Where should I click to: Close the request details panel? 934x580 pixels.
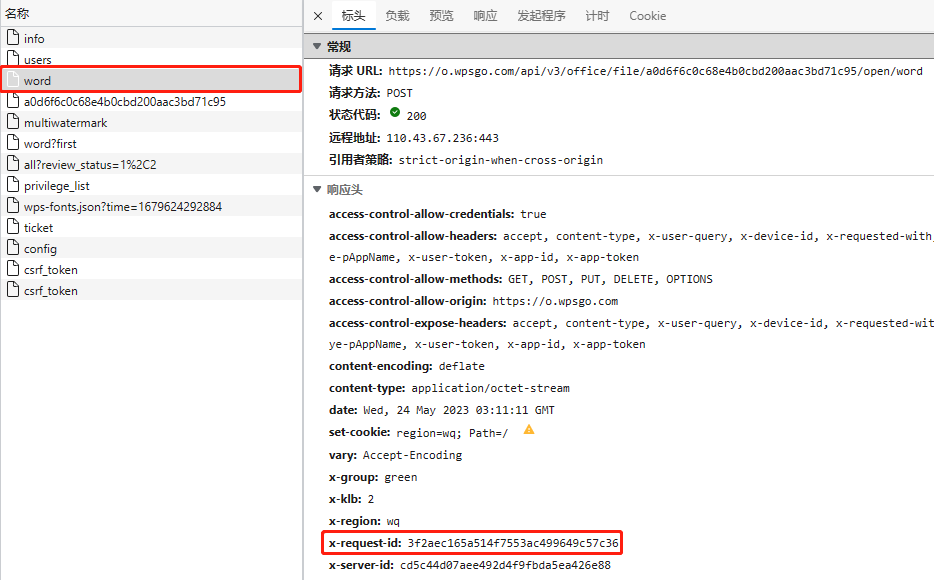pyautogui.click(x=318, y=16)
